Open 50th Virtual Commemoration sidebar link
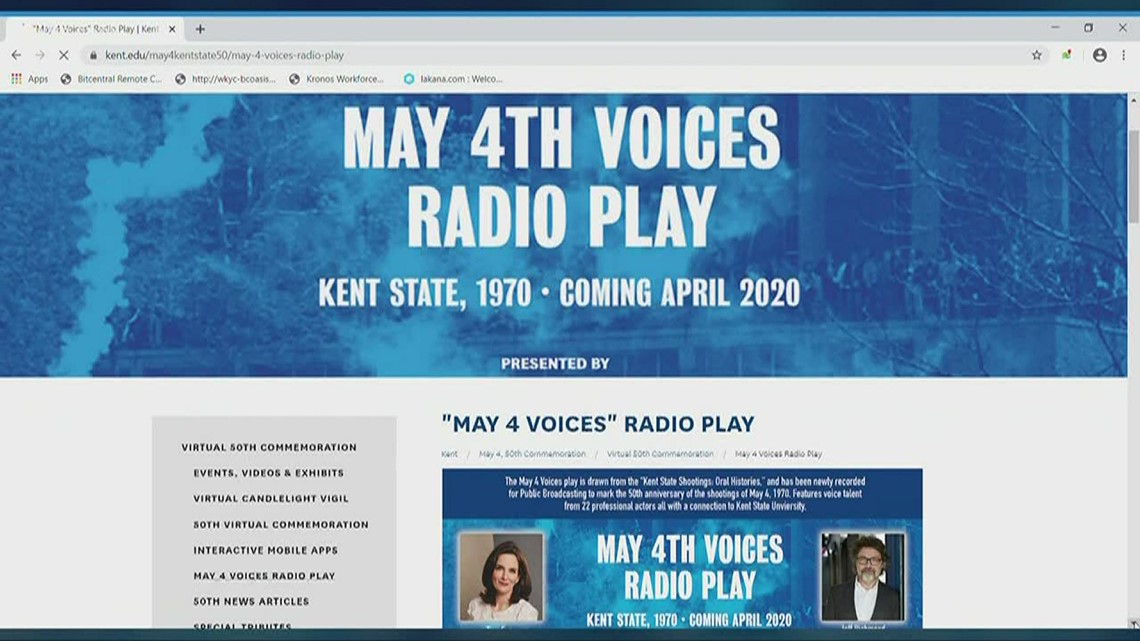1140x641 pixels. pos(281,525)
